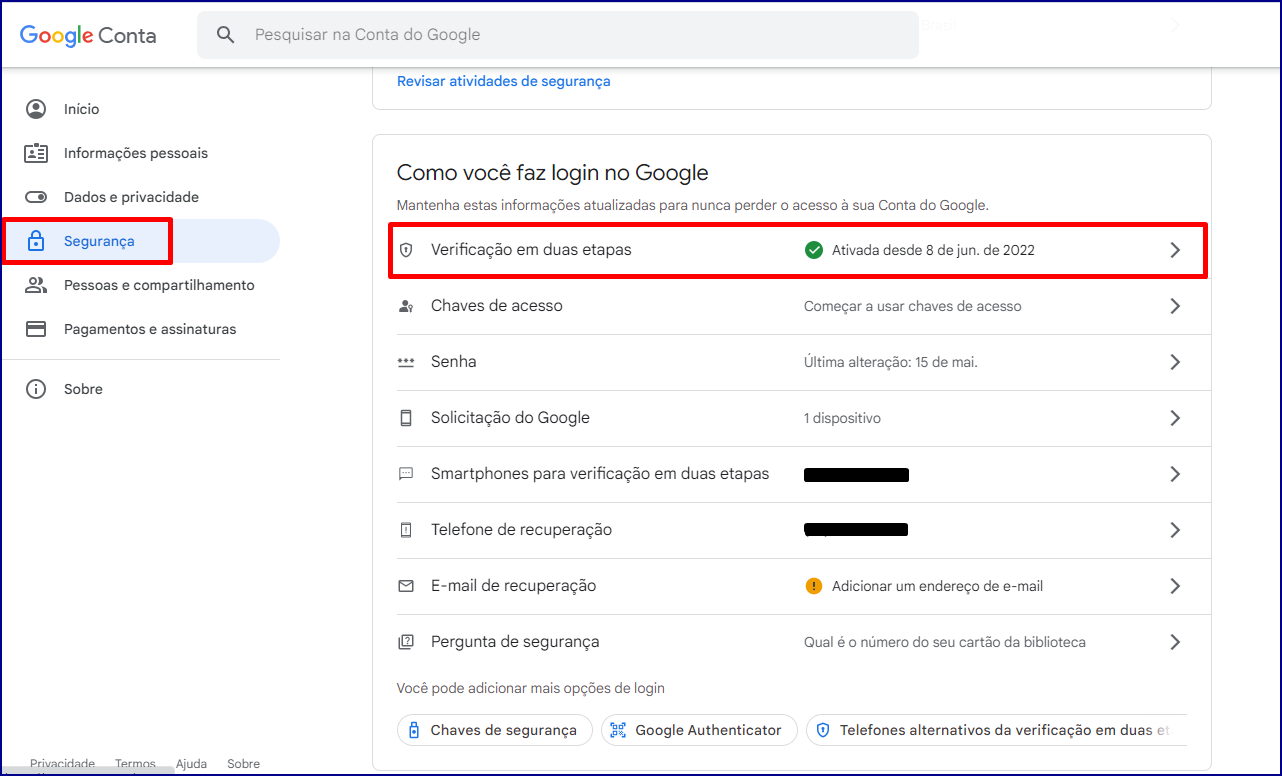Click 'Como você faz login no Google' heading

click(x=552, y=173)
